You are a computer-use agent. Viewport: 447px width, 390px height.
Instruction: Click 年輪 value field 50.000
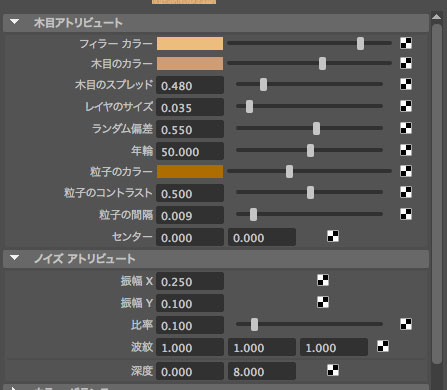point(190,151)
